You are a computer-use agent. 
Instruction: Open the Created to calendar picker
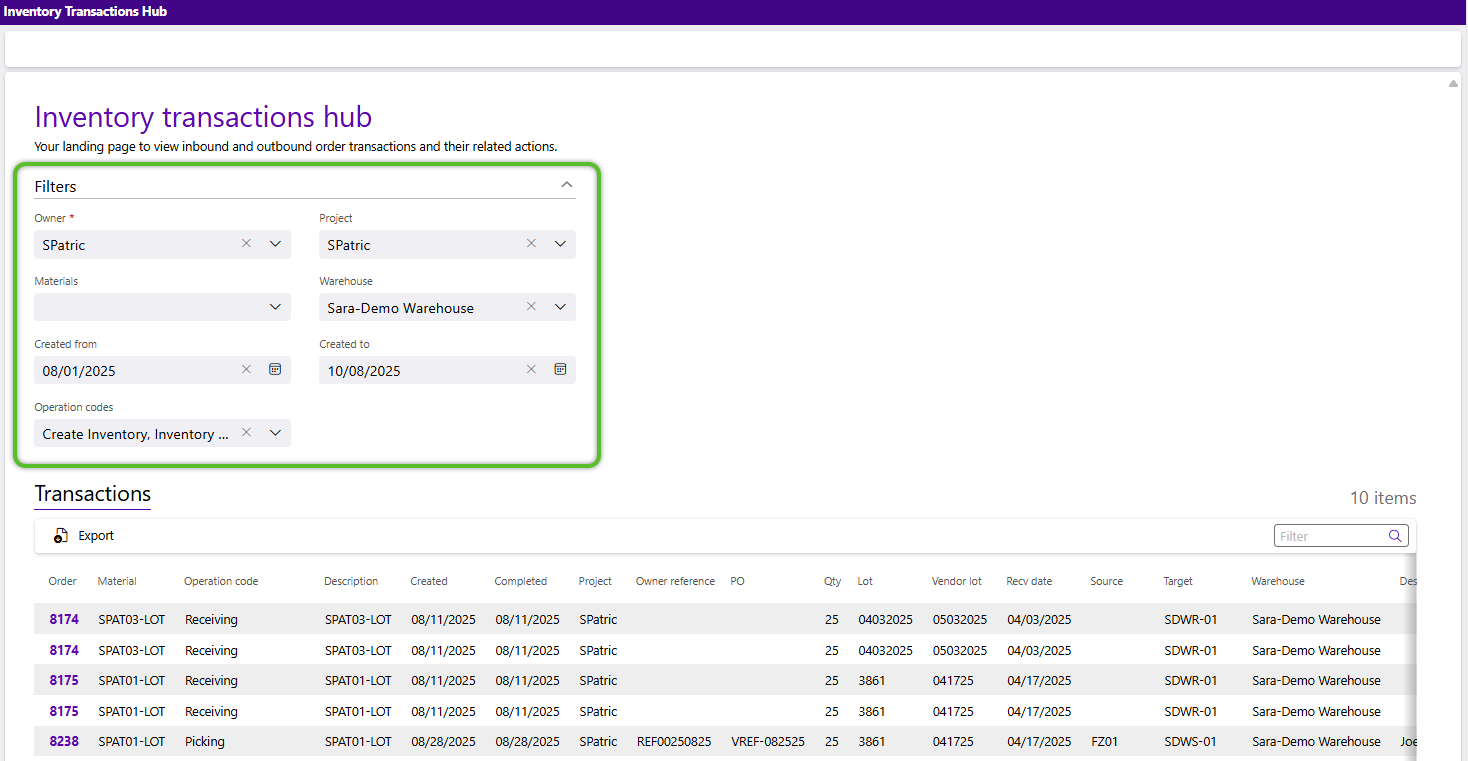tap(560, 370)
